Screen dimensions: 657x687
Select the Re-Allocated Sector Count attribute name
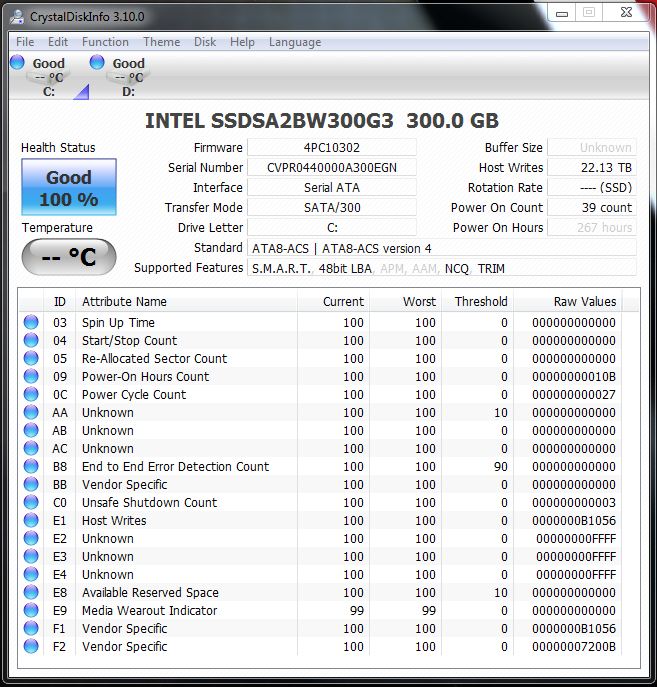(x=155, y=358)
